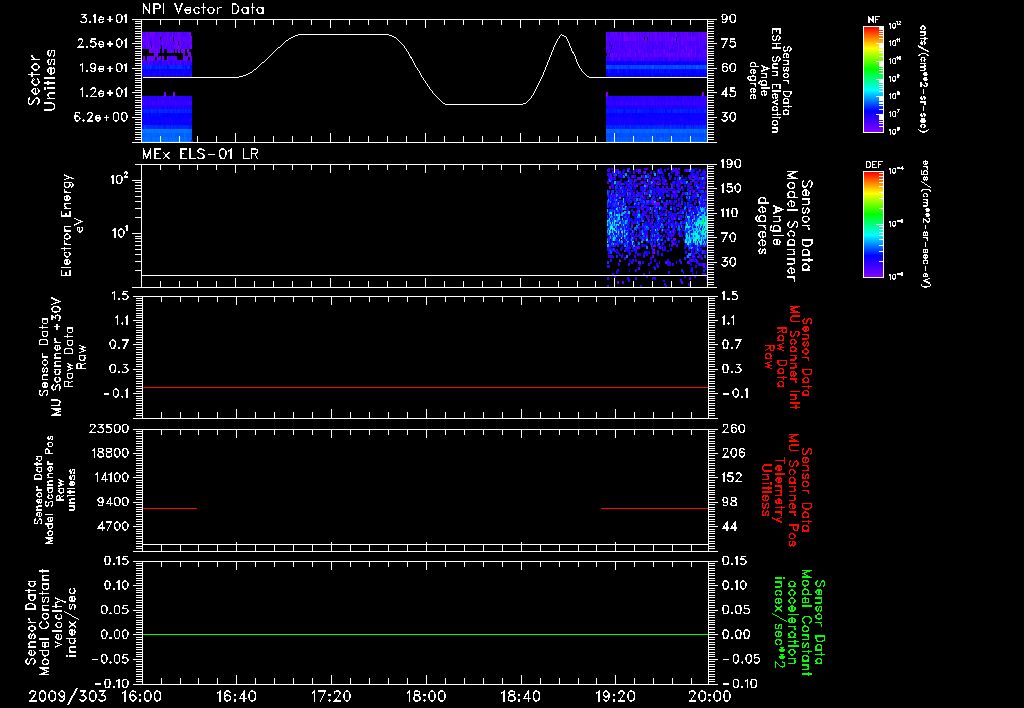Click the 1.2e+01 sector tick label
This screenshot has height=708, width=1024.
tap(104, 93)
